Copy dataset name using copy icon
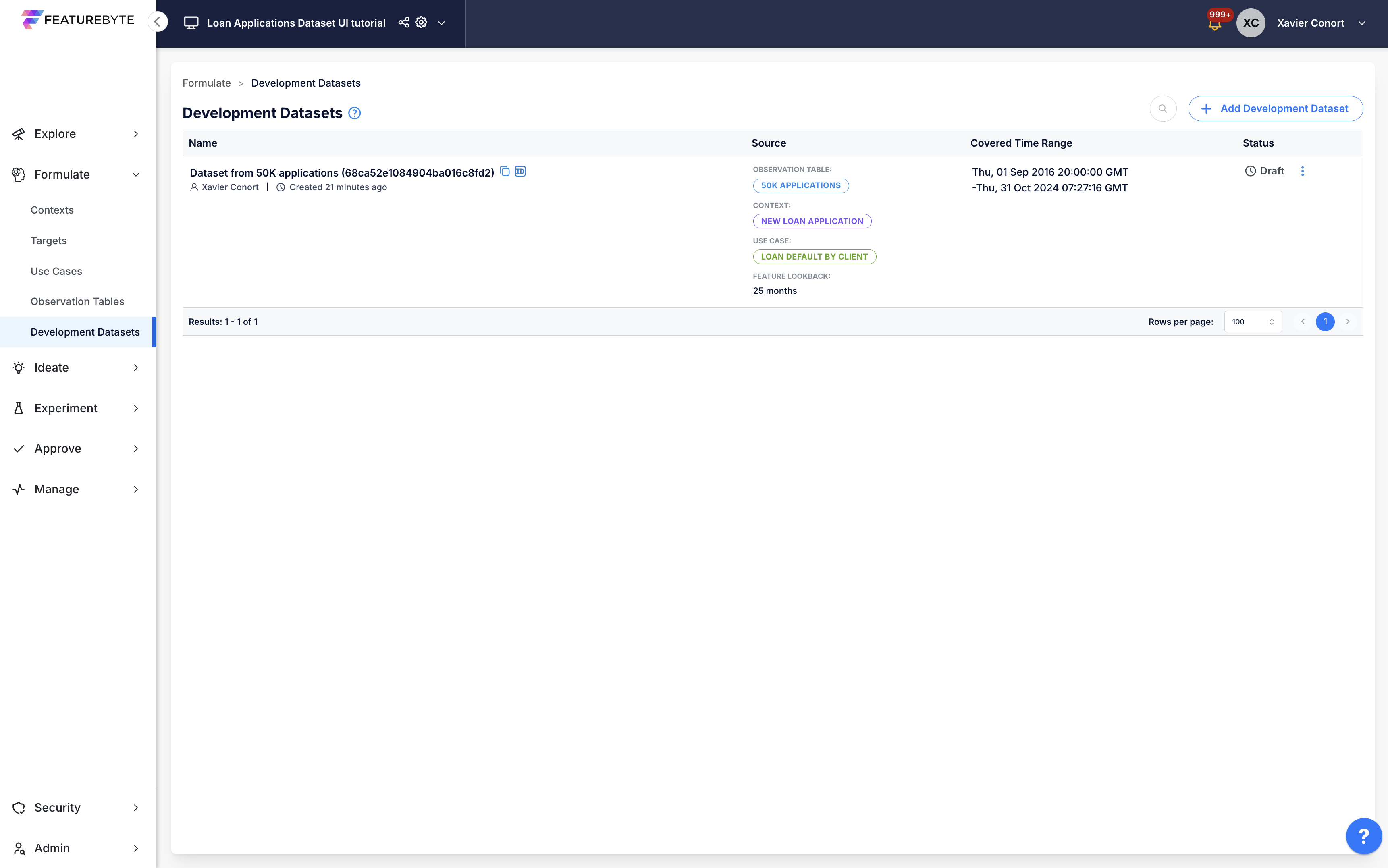The image size is (1388, 868). (x=505, y=171)
